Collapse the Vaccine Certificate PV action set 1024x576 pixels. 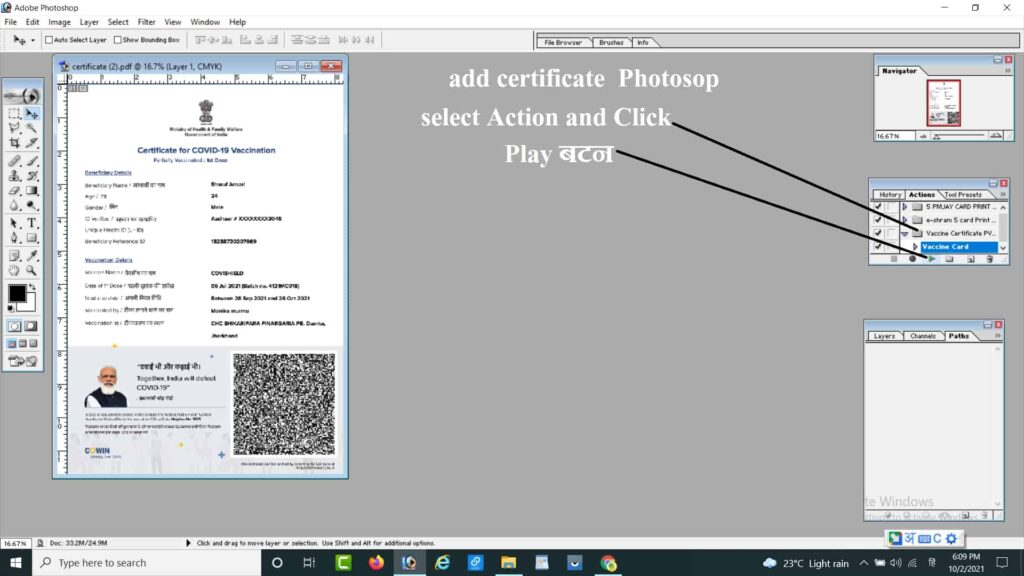click(x=904, y=233)
